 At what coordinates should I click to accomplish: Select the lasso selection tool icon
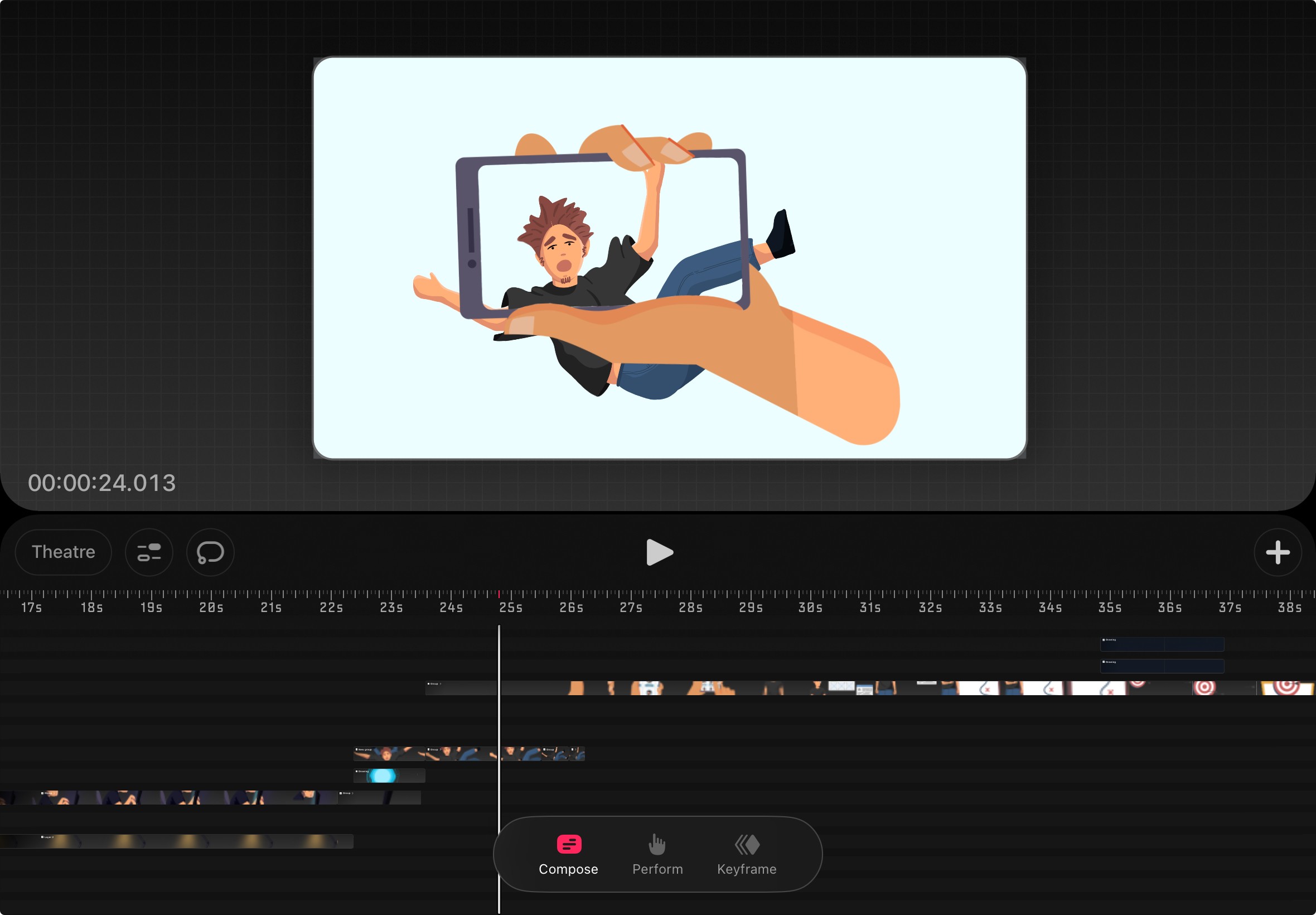pyautogui.click(x=210, y=553)
